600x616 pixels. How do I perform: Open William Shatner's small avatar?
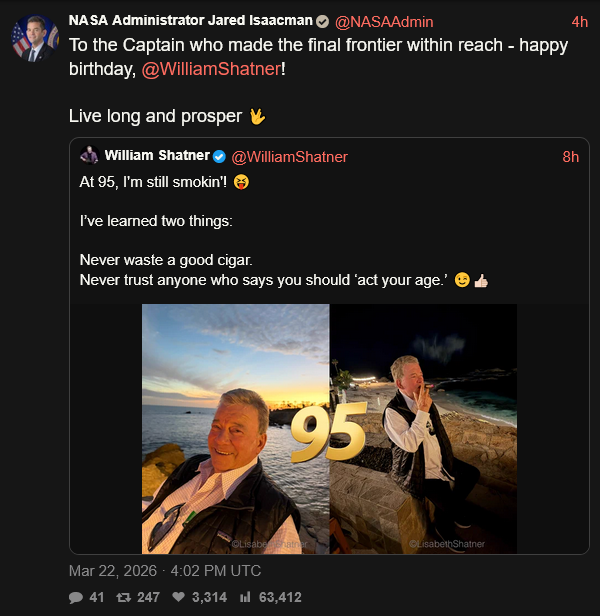point(89,156)
